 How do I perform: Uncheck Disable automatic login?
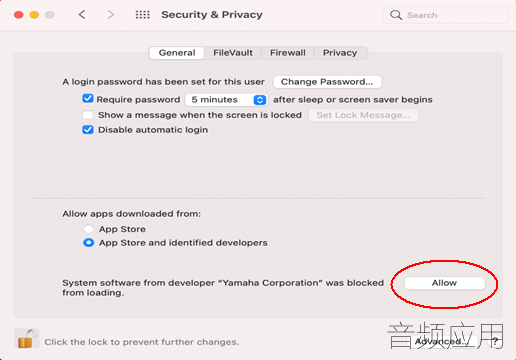coord(88,130)
